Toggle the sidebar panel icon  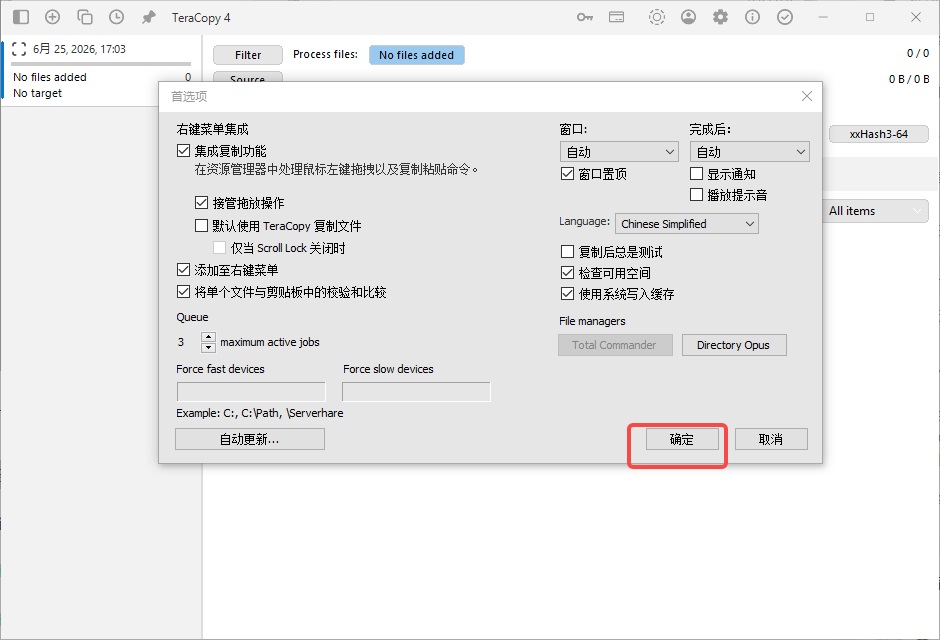tap(21, 17)
